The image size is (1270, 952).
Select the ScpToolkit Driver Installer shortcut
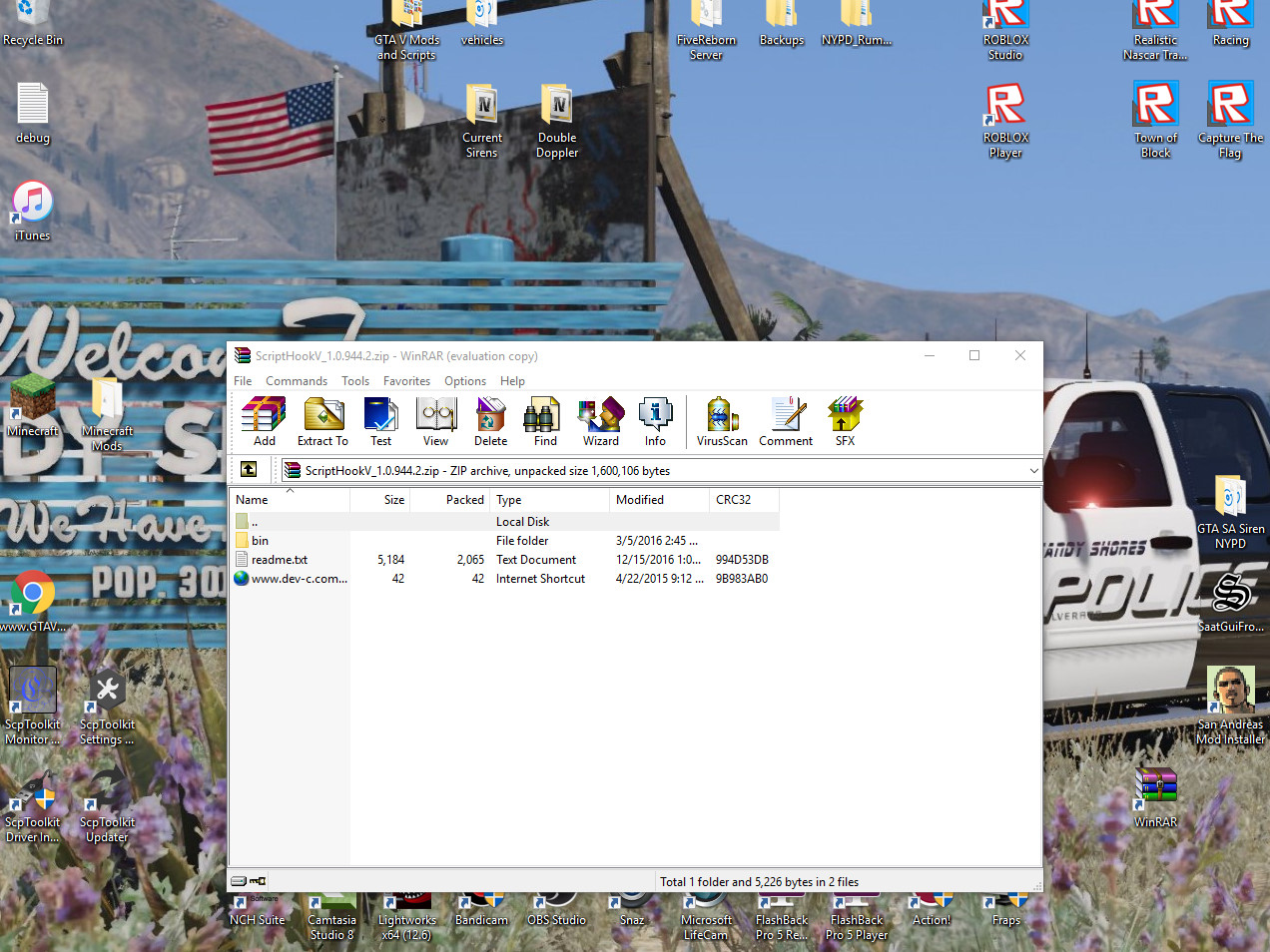coord(33,804)
